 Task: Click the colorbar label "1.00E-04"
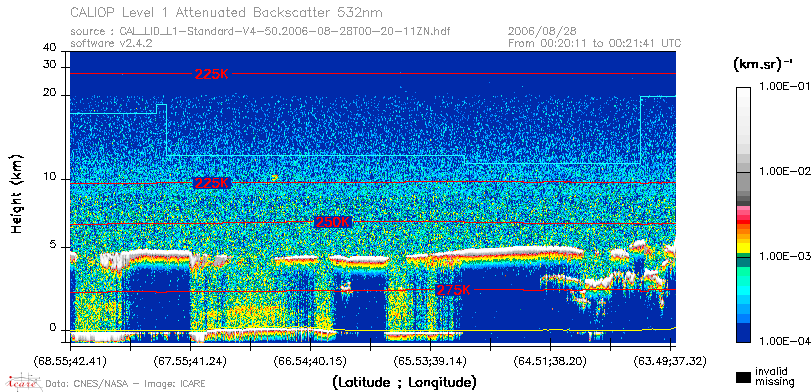pyautogui.click(x=784, y=341)
